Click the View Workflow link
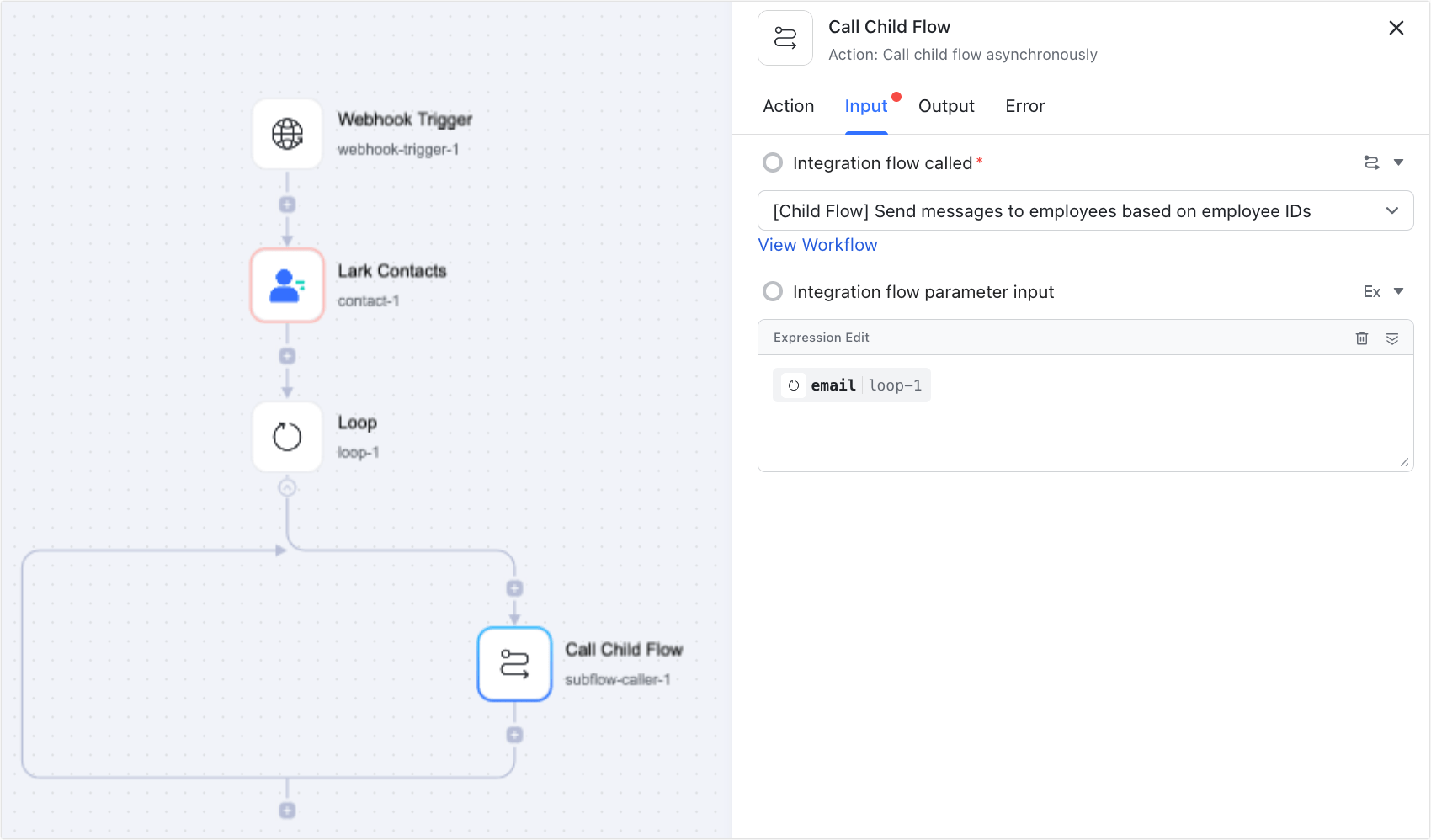 [x=817, y=245]
